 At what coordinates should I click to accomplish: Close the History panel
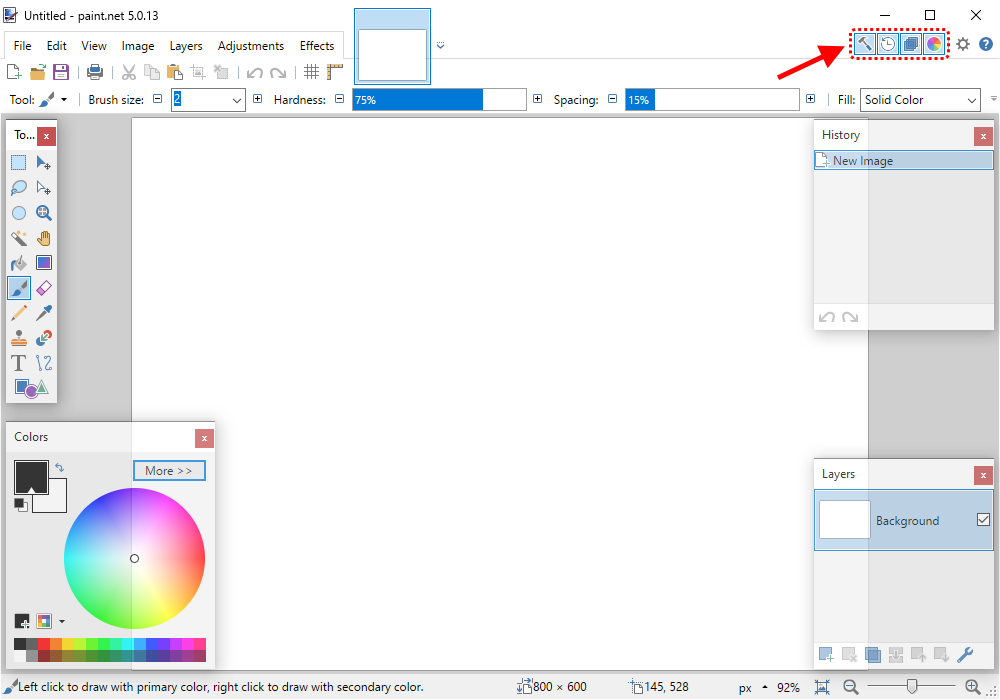pos(983,136)
